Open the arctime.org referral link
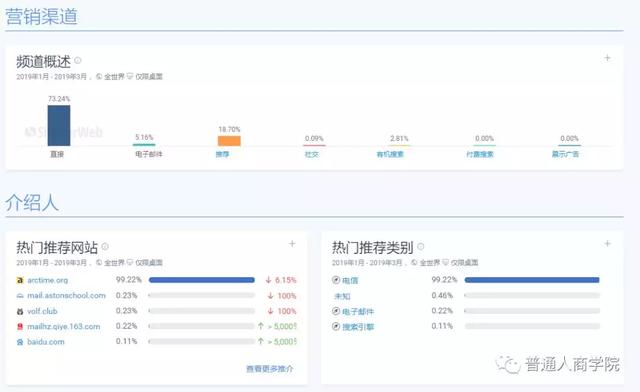This screenshot has height=392, width=640. (47, 280)
